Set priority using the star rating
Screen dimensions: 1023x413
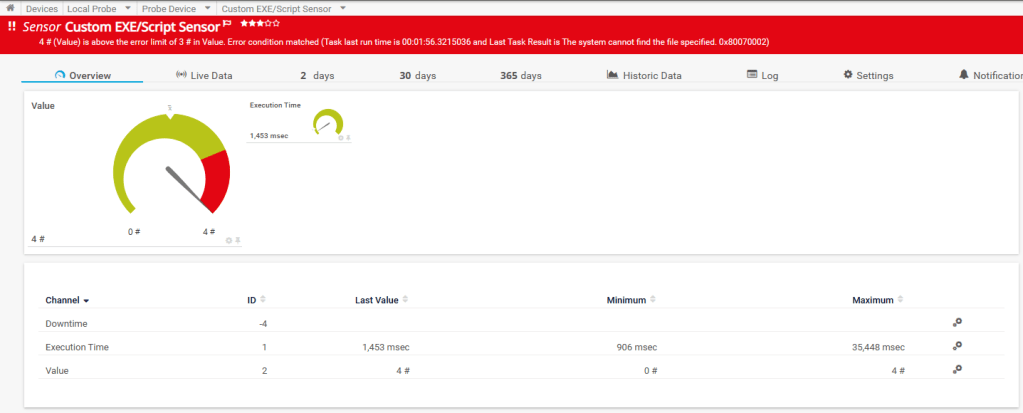(x=260, y=23)
